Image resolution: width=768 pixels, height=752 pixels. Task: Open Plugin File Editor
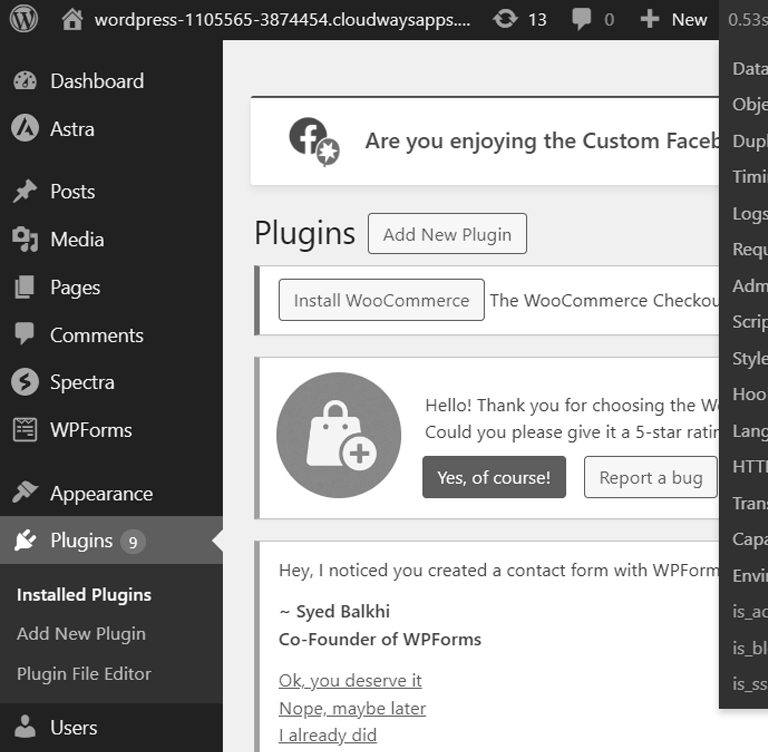tap(84, 674)
